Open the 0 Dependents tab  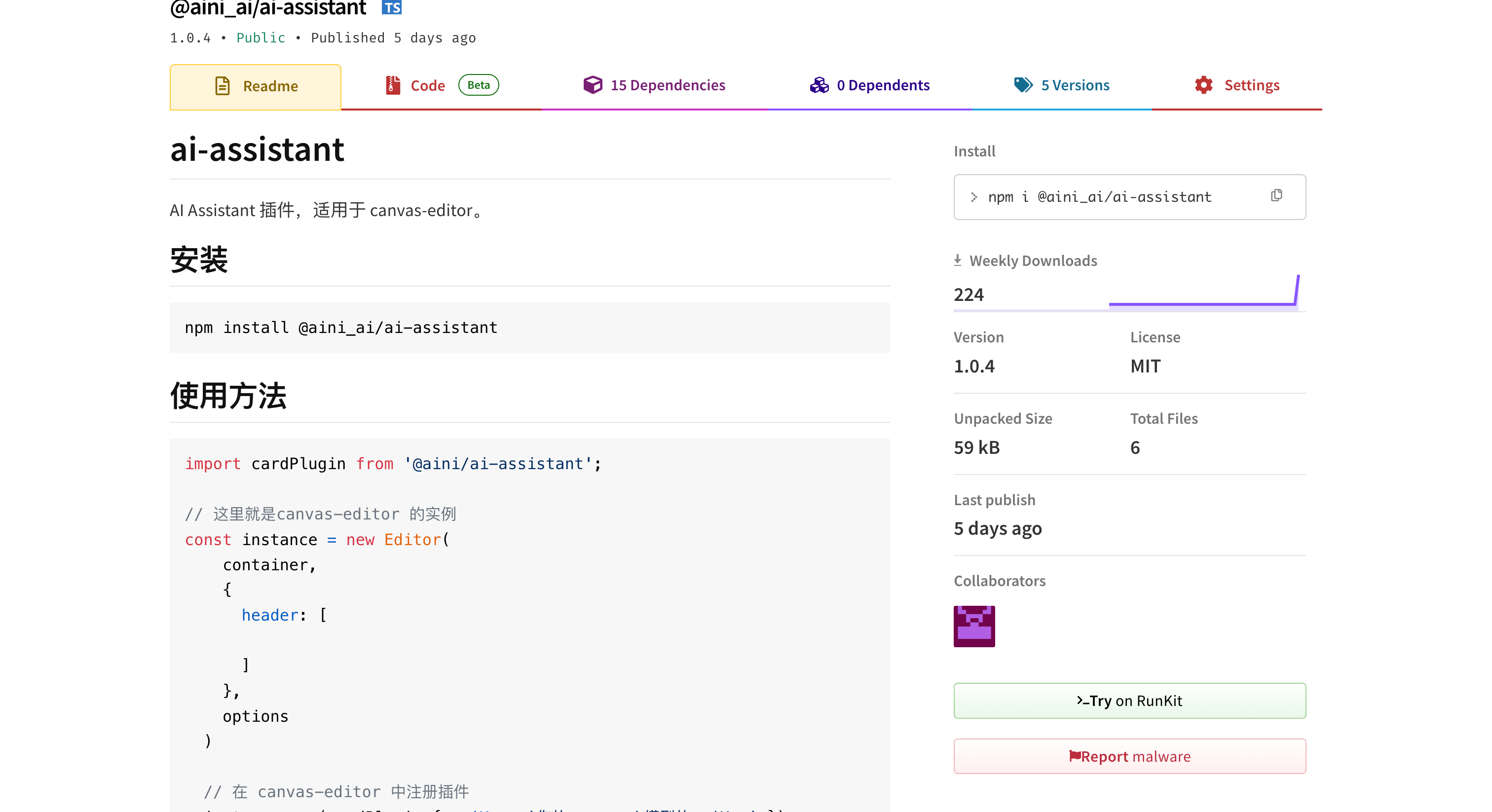[x=883, y=85]
